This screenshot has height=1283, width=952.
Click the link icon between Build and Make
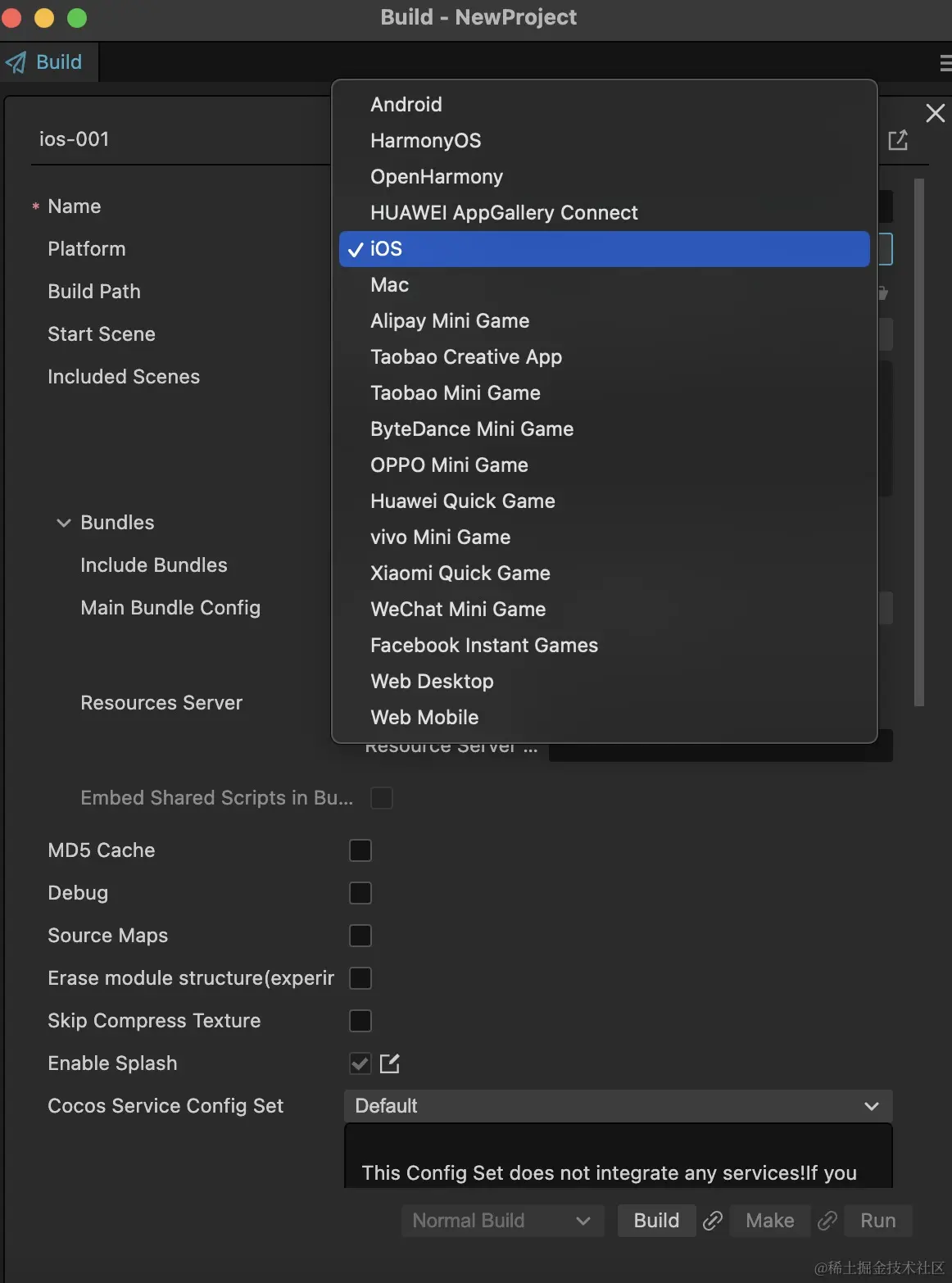tap(713, 1221)
